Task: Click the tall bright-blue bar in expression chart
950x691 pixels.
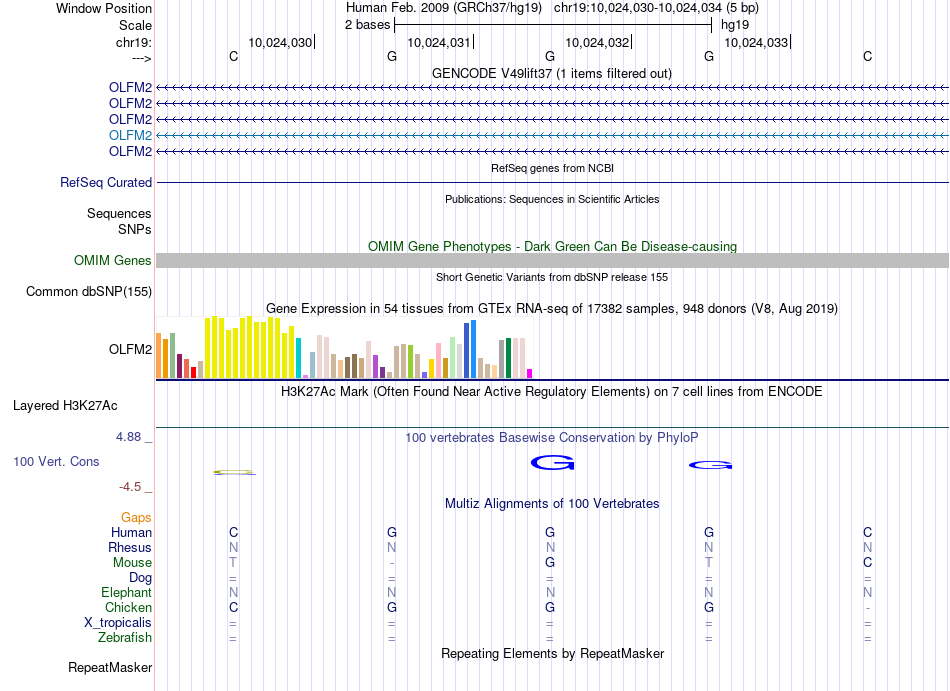Action: (474, 349)
